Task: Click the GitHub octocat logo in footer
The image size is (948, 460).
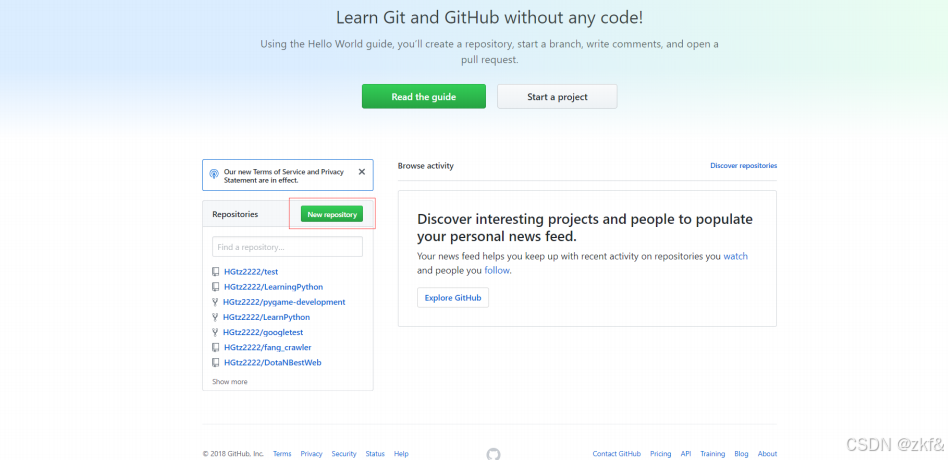Action: (493, 453)
